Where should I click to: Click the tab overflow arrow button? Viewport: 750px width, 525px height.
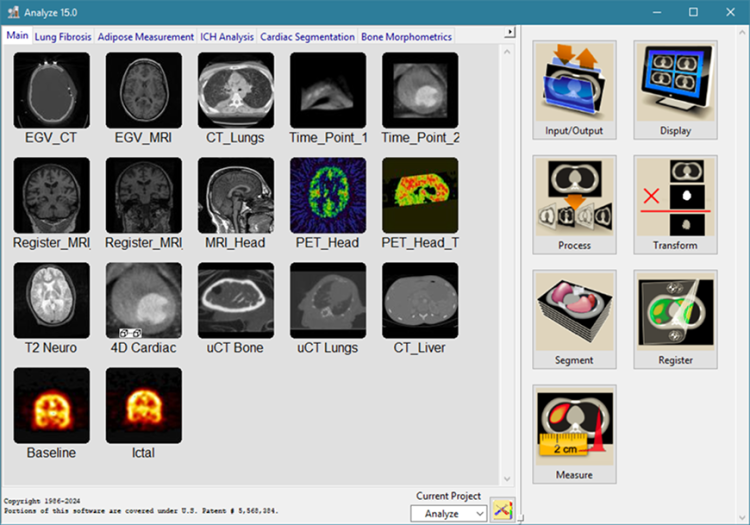tap(510, 33)
